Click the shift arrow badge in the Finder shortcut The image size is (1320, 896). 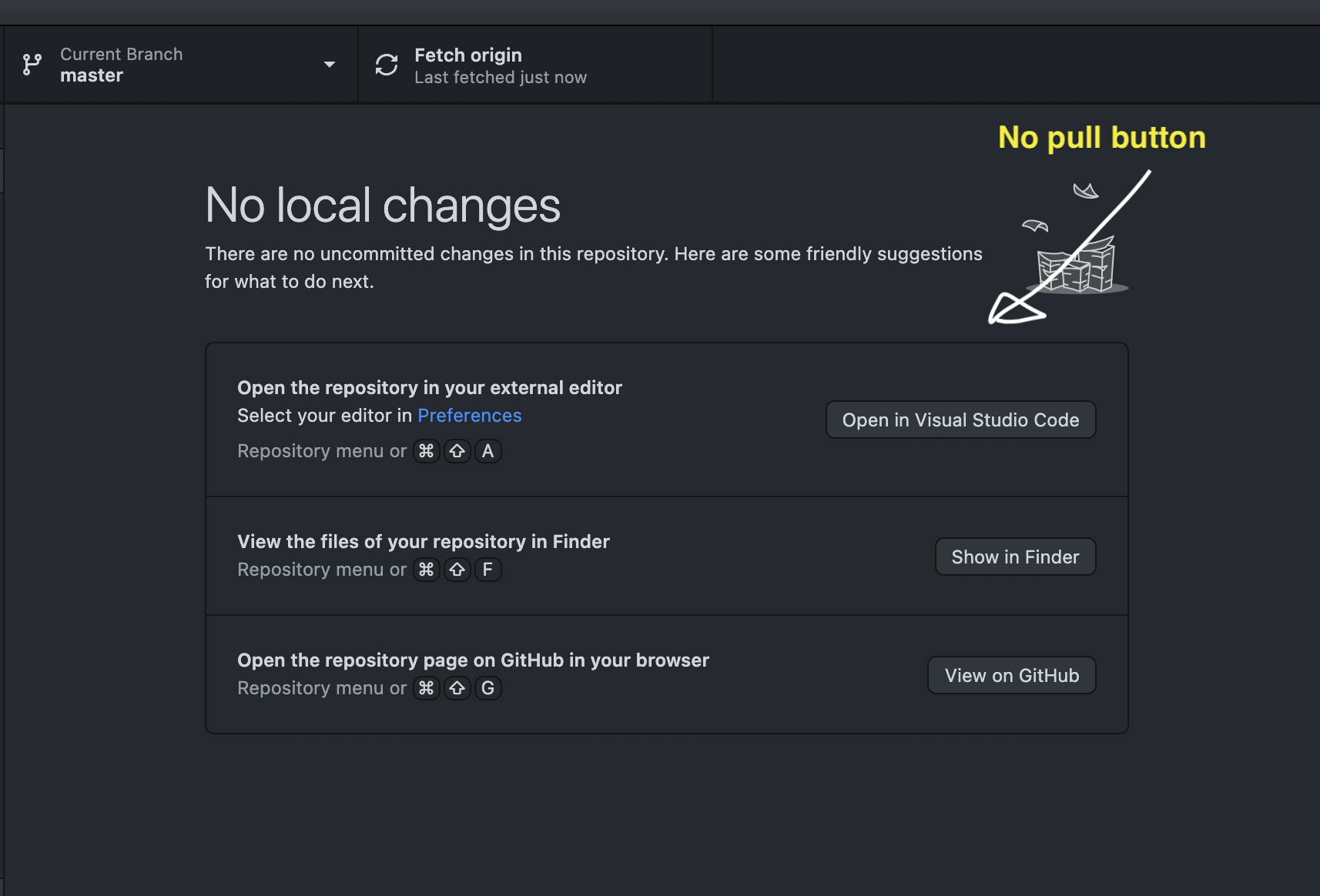point(457,570)
